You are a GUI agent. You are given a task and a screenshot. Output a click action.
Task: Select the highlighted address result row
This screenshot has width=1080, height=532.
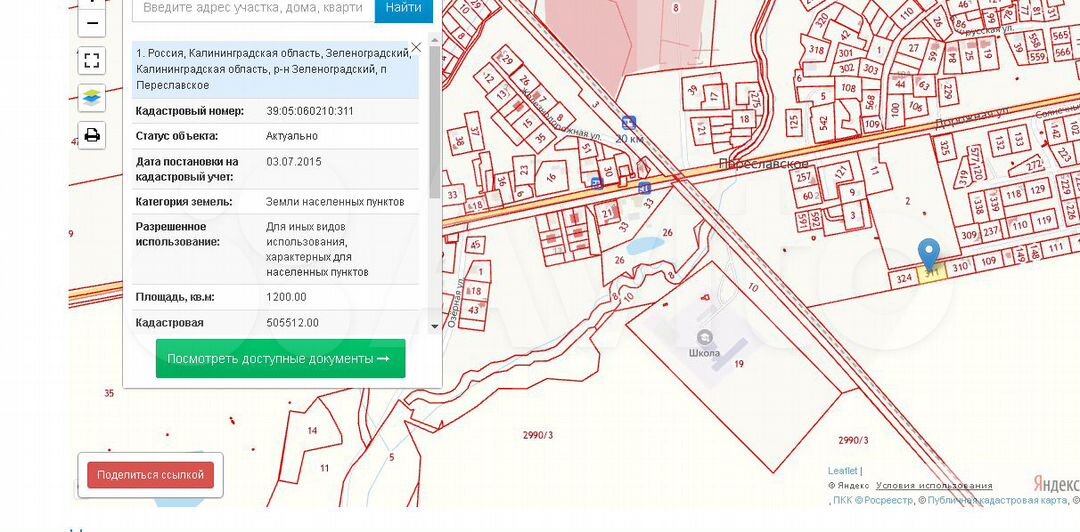274,69
